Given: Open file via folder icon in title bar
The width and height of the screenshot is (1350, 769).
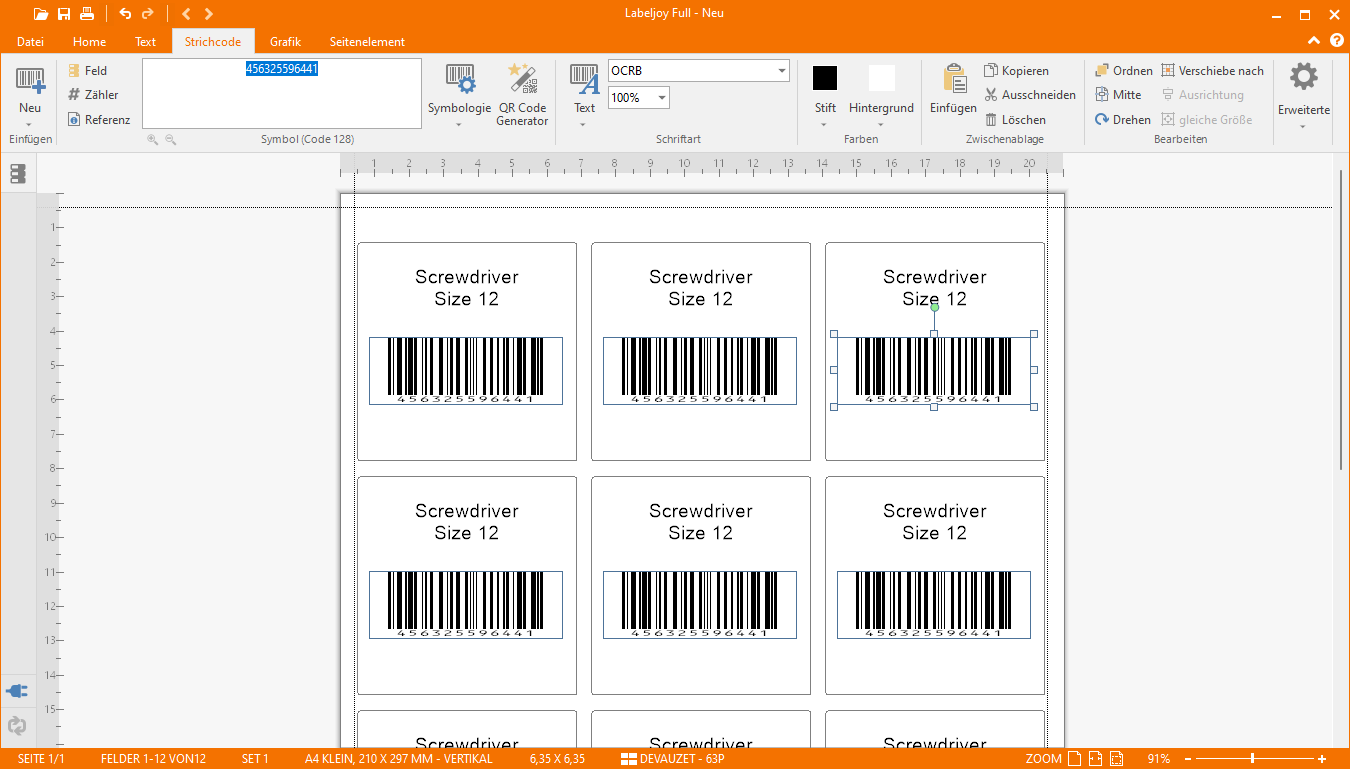Looking at the screenshot, I should click(x=40, y=14).
